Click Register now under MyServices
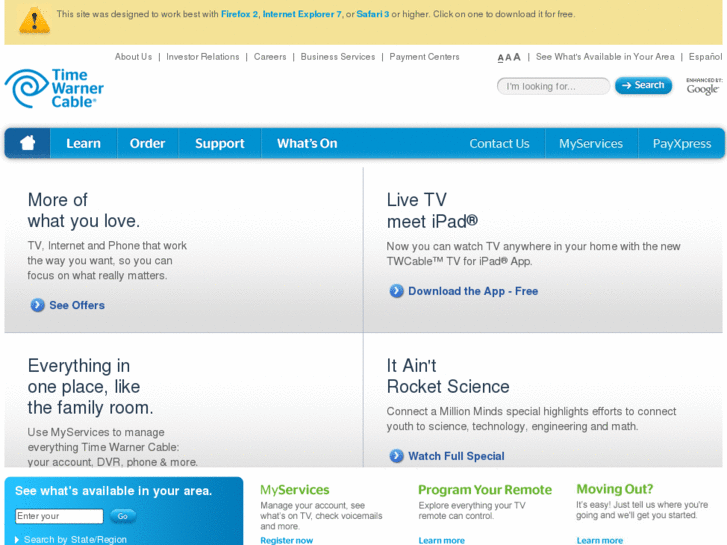Screen dimensions: 727x545 tap(286, 540)
